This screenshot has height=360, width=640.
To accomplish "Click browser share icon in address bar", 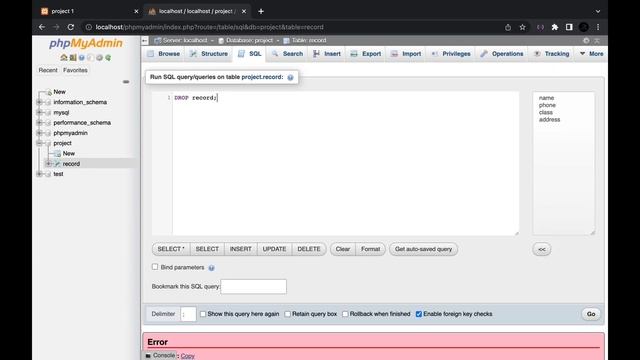I will coord(508,27).
